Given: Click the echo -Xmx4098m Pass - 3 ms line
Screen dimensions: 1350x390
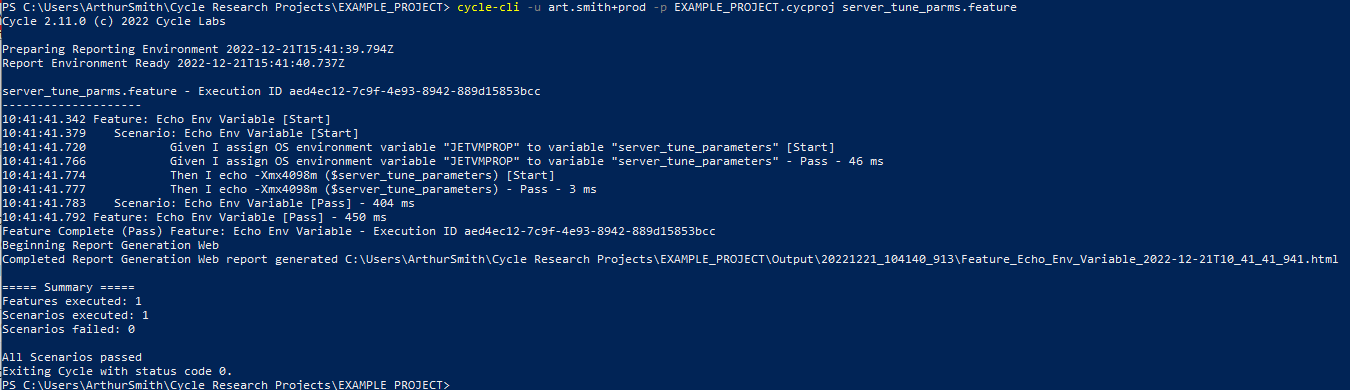Looking at the screenshot, I should [x=299, y=188].
